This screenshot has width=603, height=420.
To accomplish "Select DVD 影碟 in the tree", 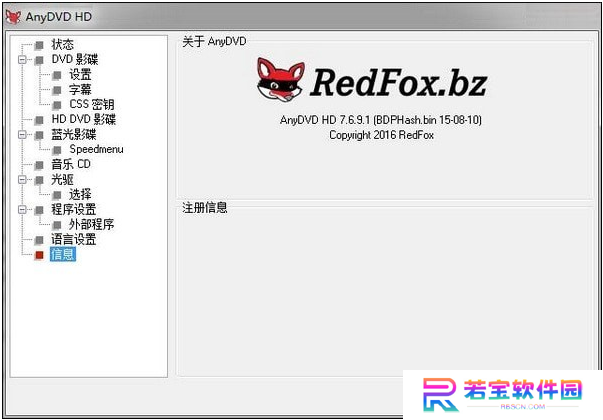I will click(75, 60).
